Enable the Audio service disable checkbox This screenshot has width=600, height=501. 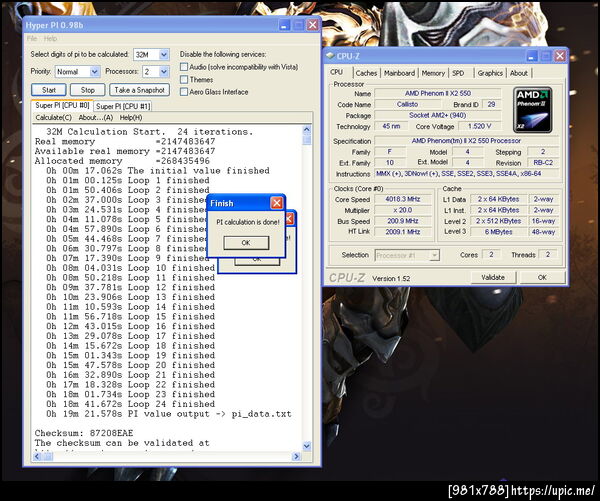pyautogui.click(x=184, y=67)
